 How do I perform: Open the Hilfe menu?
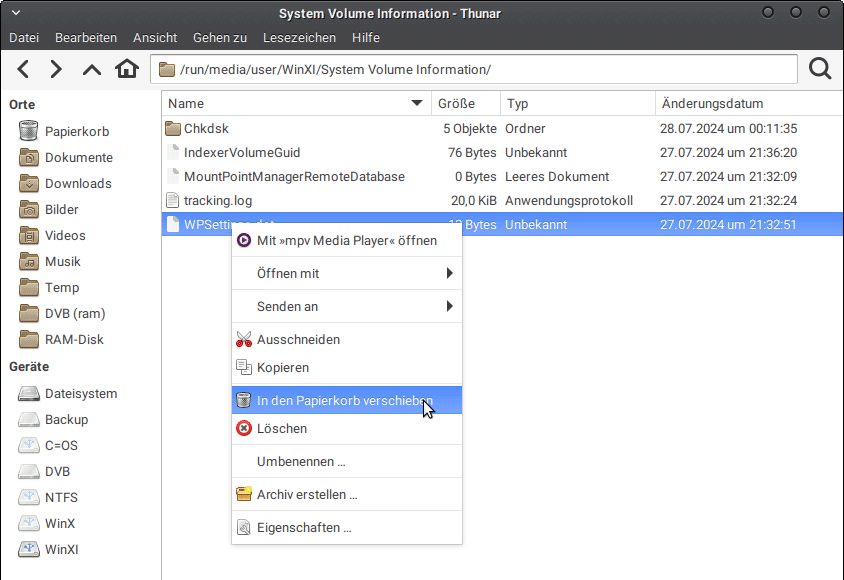click(x=366, y=38)
